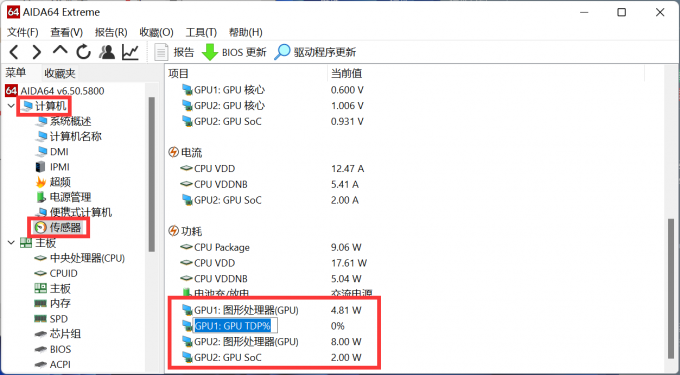
Task: Click the BIOS 更新 button
Action: point(234,52)
